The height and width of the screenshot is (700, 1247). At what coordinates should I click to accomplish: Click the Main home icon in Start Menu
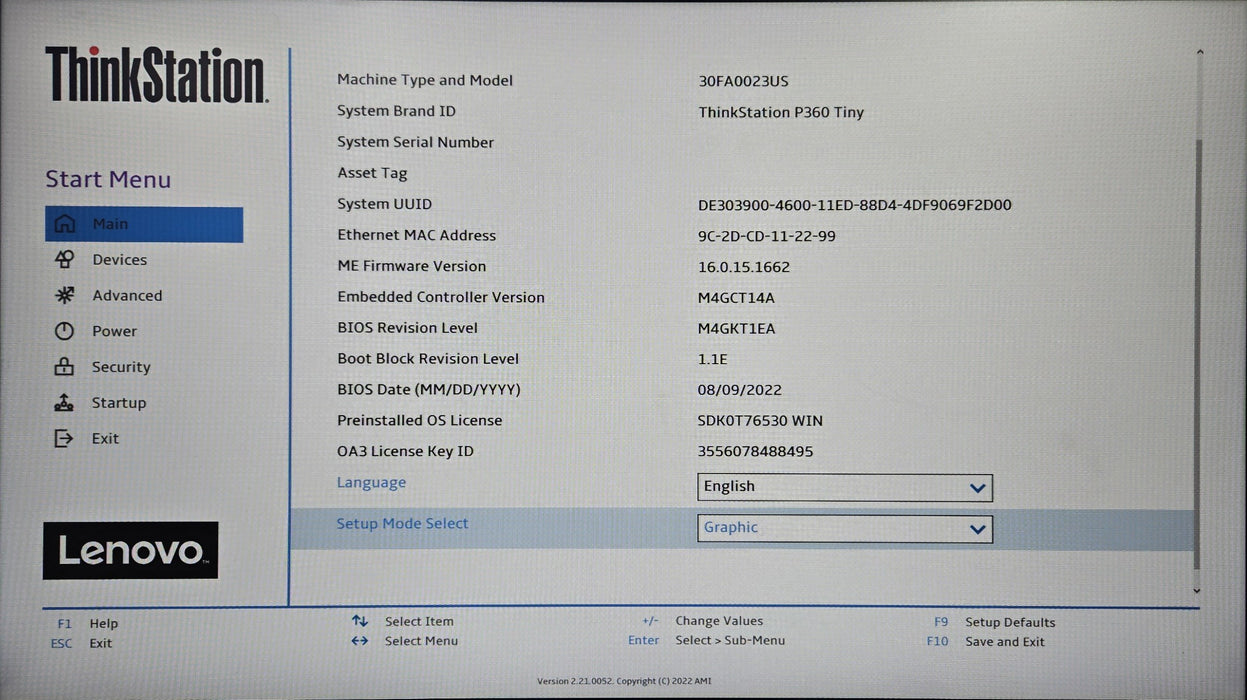(64, 224)
